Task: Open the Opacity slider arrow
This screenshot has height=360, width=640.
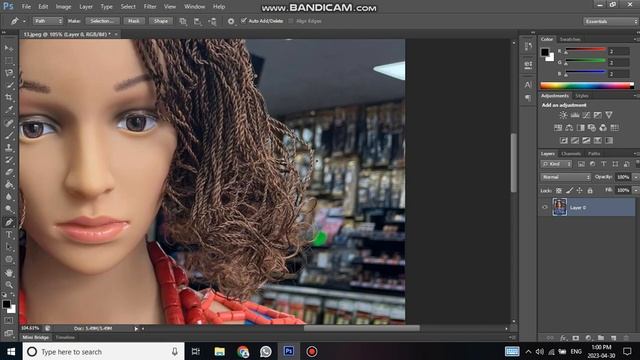Action: (636, 177)
